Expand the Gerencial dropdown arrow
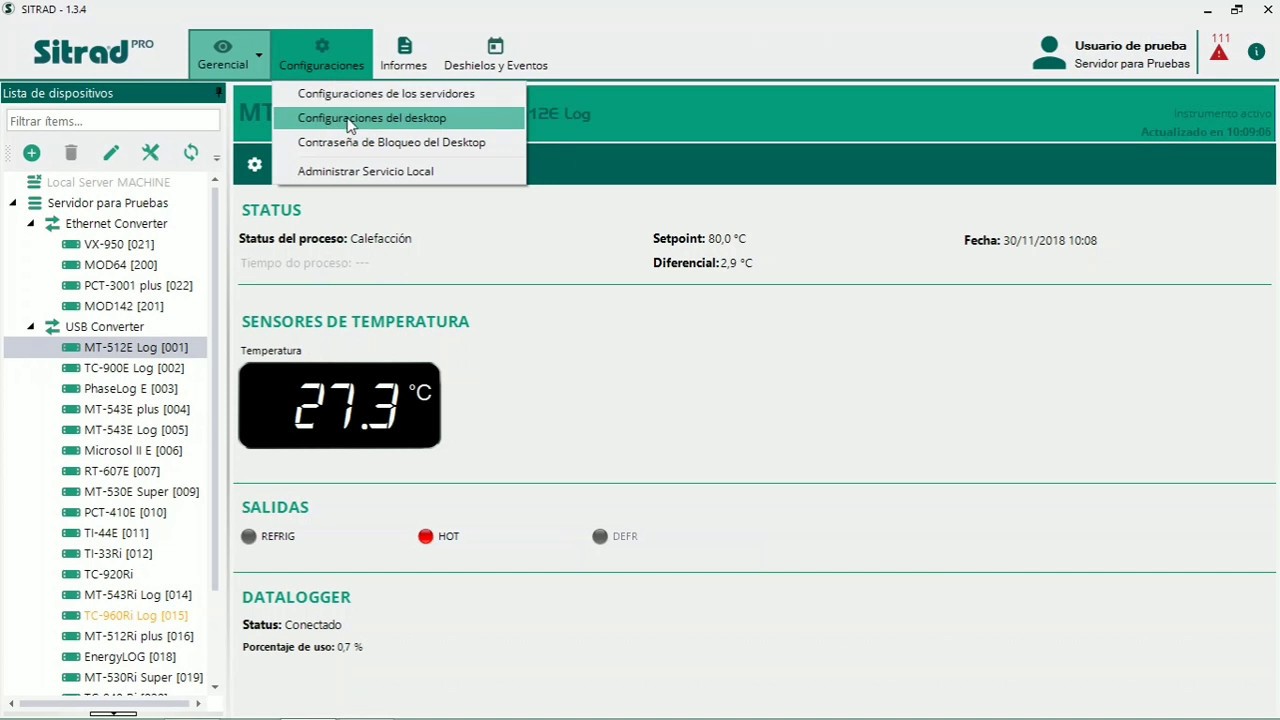Image resolution: width=1280 pixels, height=720 pixels. coord(259,55)
